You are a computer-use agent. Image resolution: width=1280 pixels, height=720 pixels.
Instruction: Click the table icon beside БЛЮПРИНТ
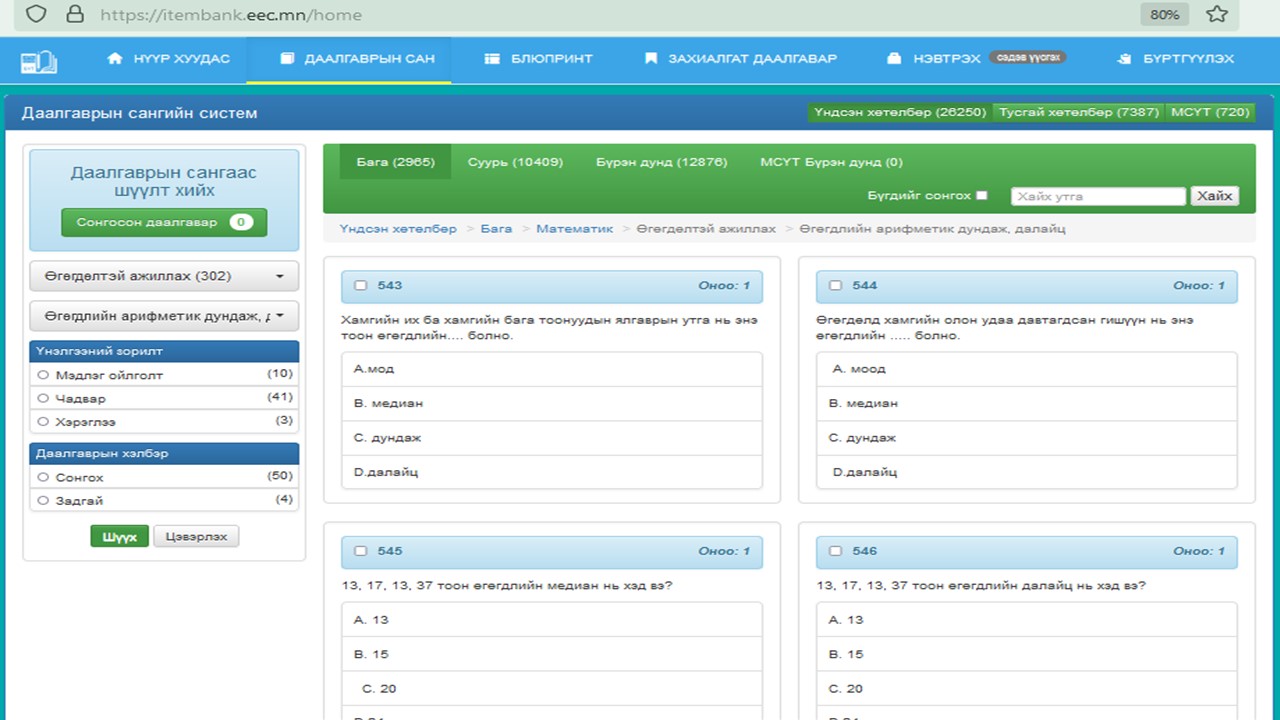coord(492,59)
